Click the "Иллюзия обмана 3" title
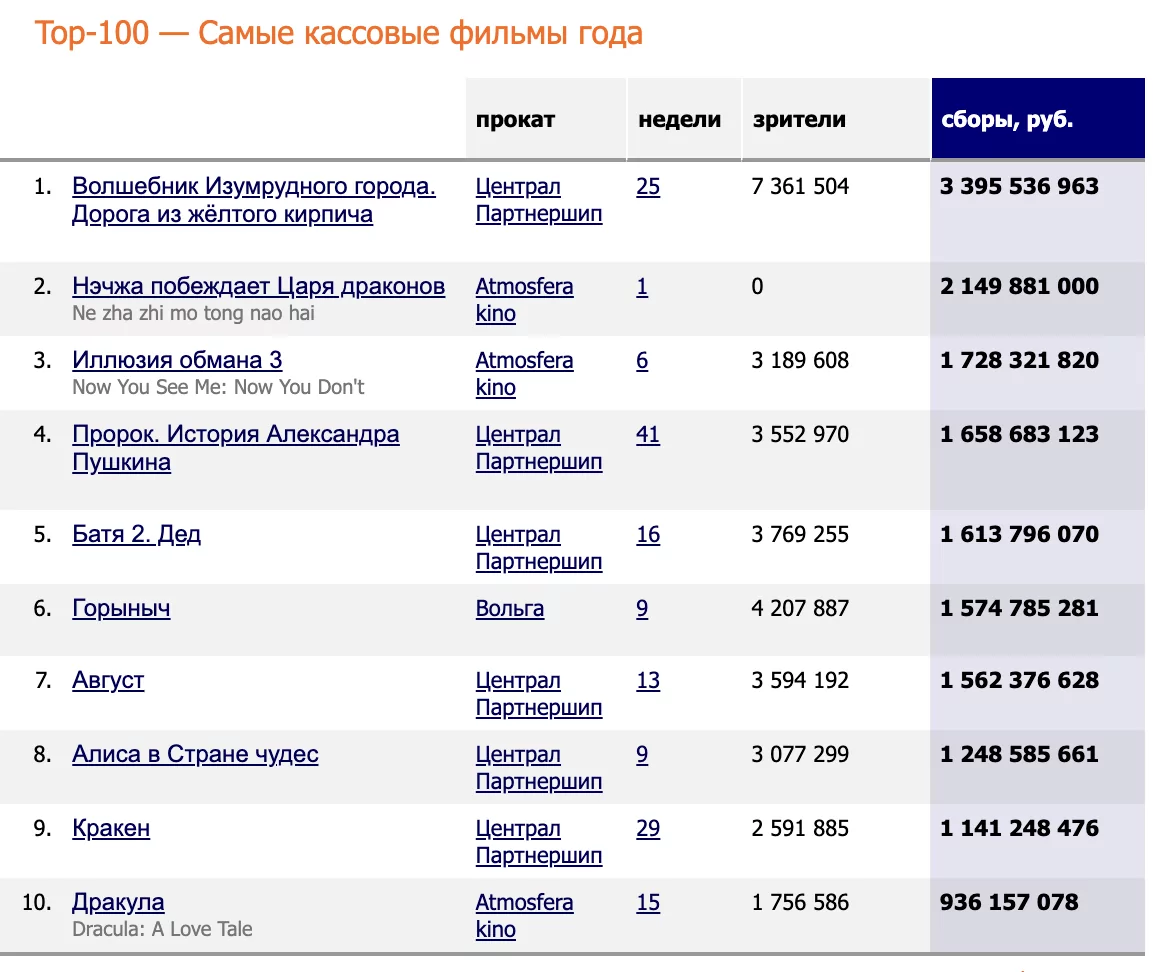This screenshot has height=972, width=1162. pyautogui.click(x=177, y=361)
